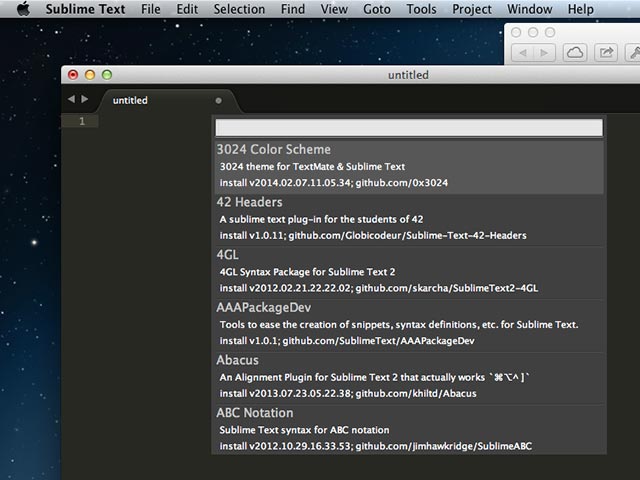640x480 pixels.
Task: Click the Share icon in background window
Action: point(605,52)
